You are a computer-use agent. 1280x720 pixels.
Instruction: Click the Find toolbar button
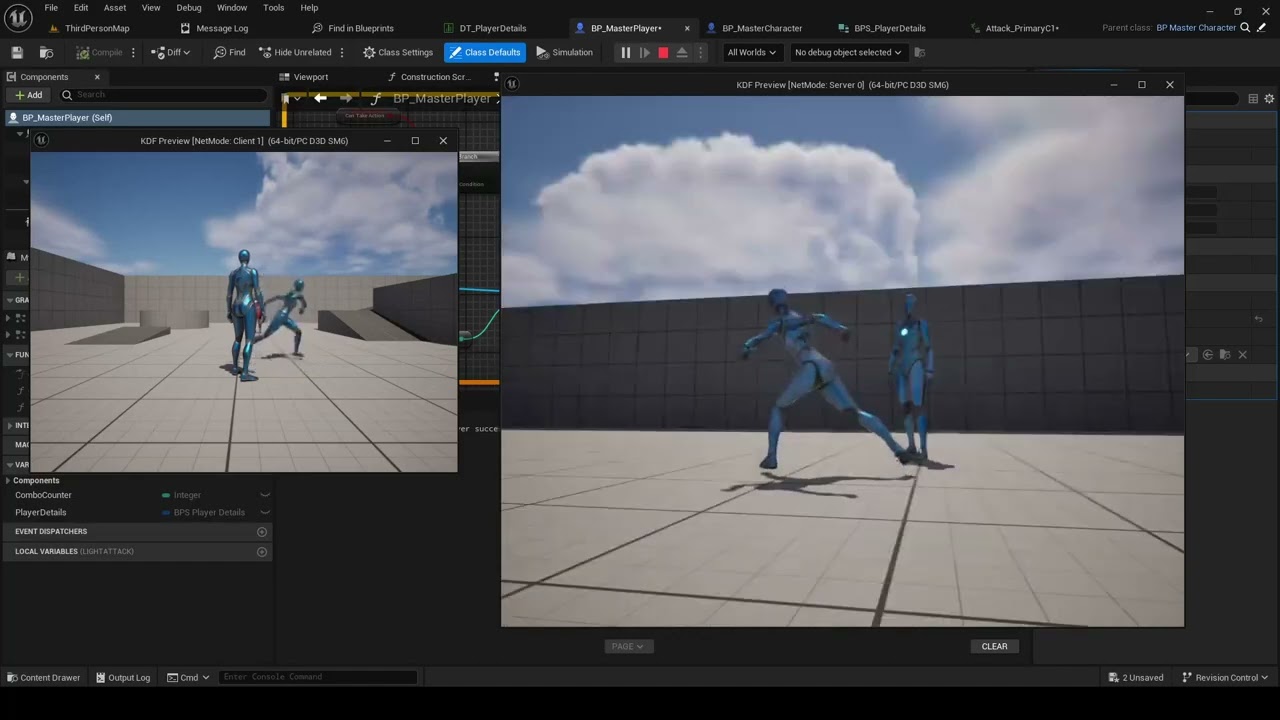(x=229, y=52)
